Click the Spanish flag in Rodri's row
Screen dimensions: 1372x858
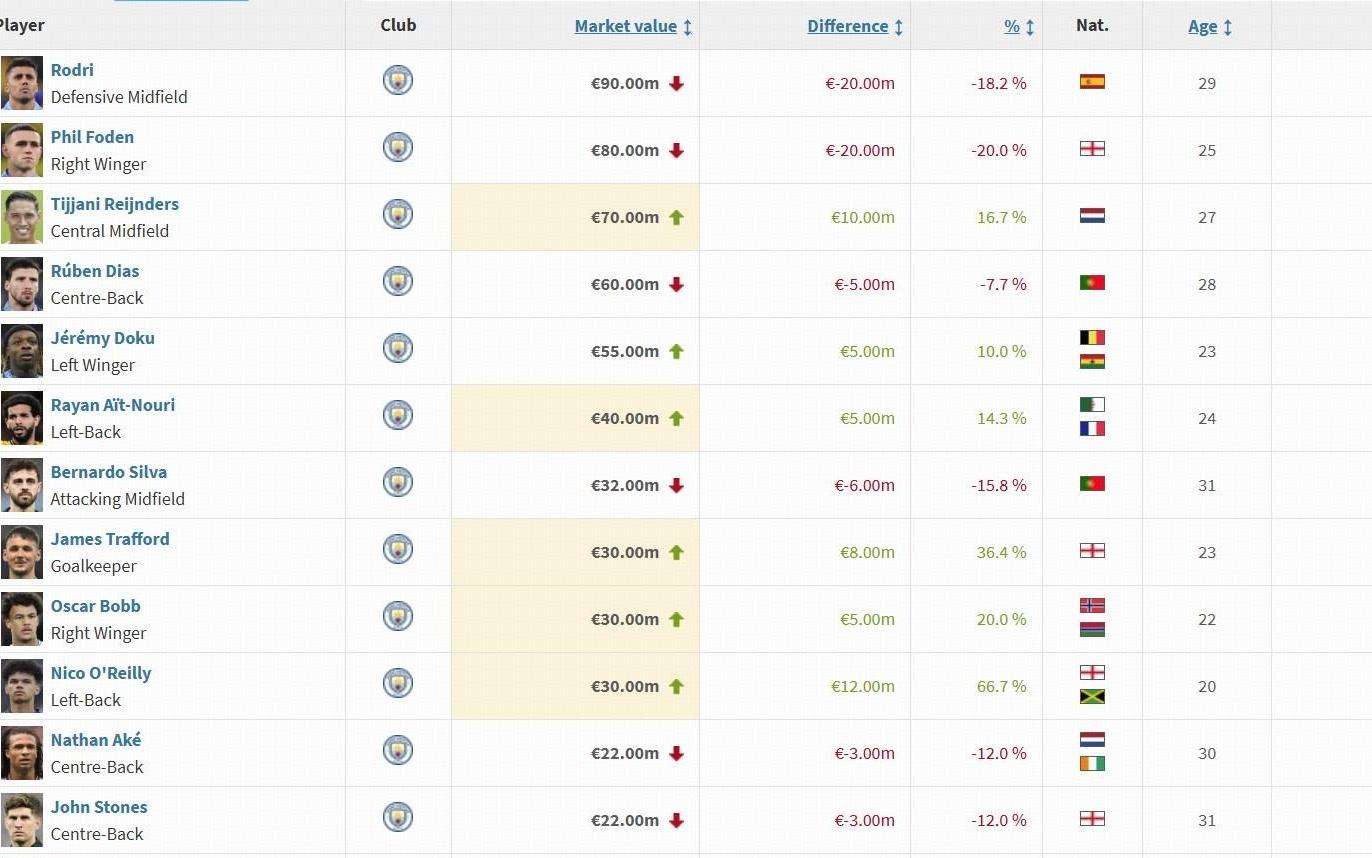(x=1092, y=82)
